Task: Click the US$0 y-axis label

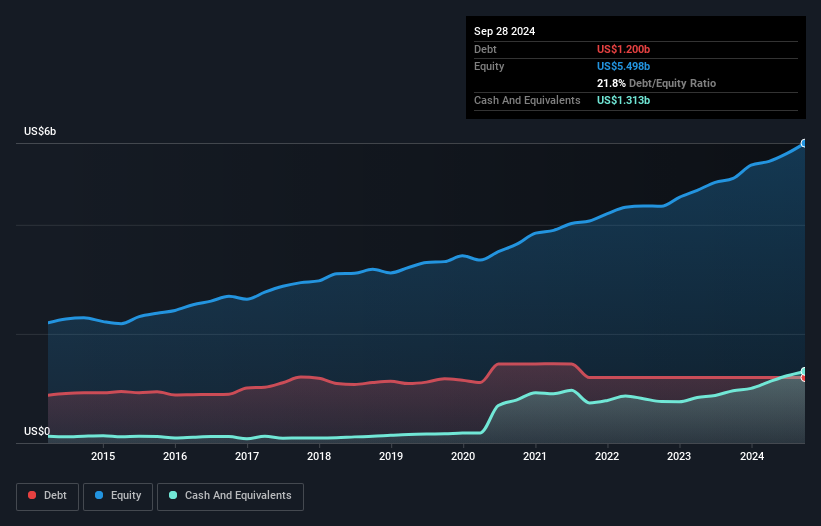Action: point(36,432)
